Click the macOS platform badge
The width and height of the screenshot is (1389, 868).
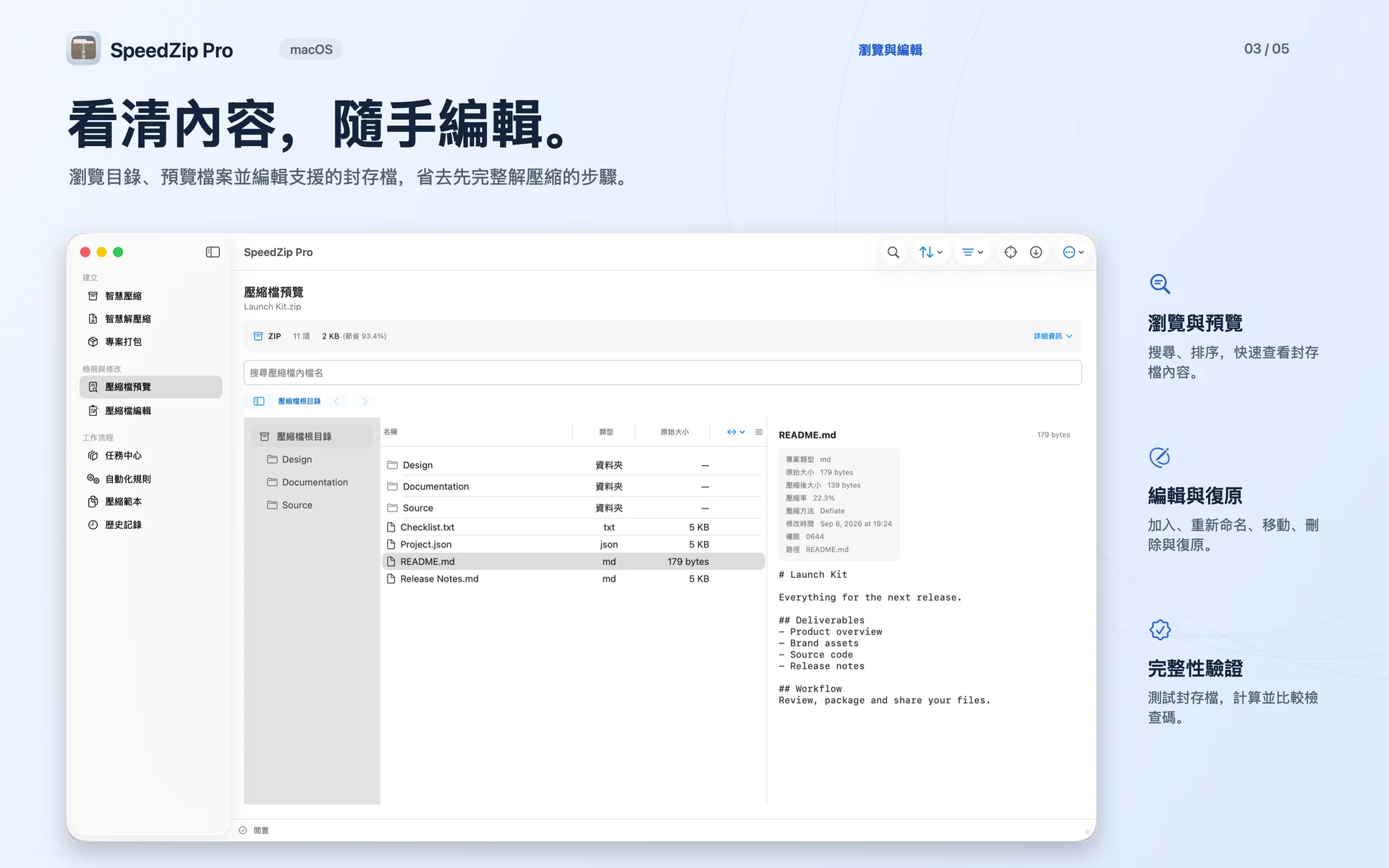(311, 49)
